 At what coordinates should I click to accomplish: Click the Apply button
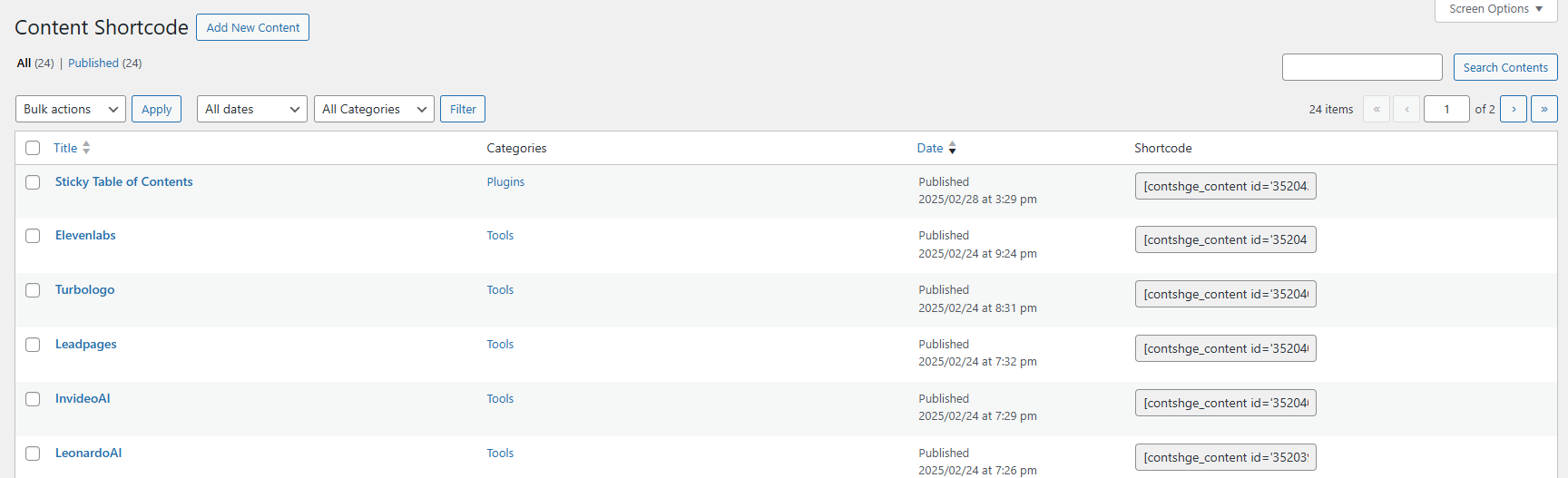point(157,109)
